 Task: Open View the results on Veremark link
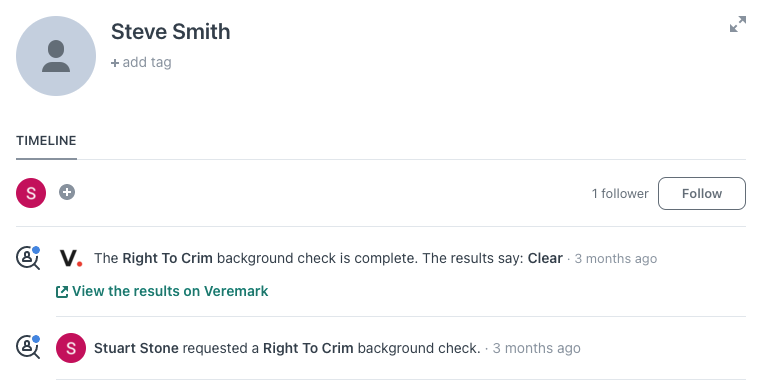pyautogui.click(x=170, y=291)
